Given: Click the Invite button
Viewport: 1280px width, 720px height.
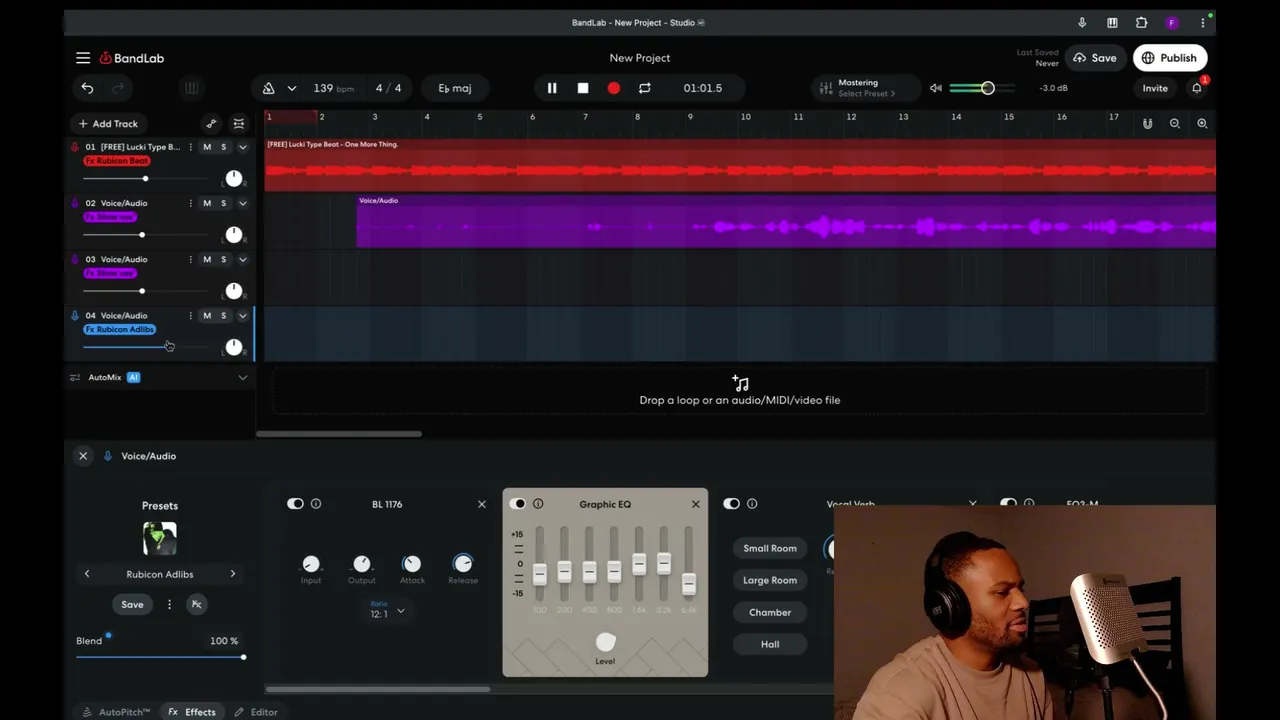Looking at the screenshot, I should pos(1155,88).
